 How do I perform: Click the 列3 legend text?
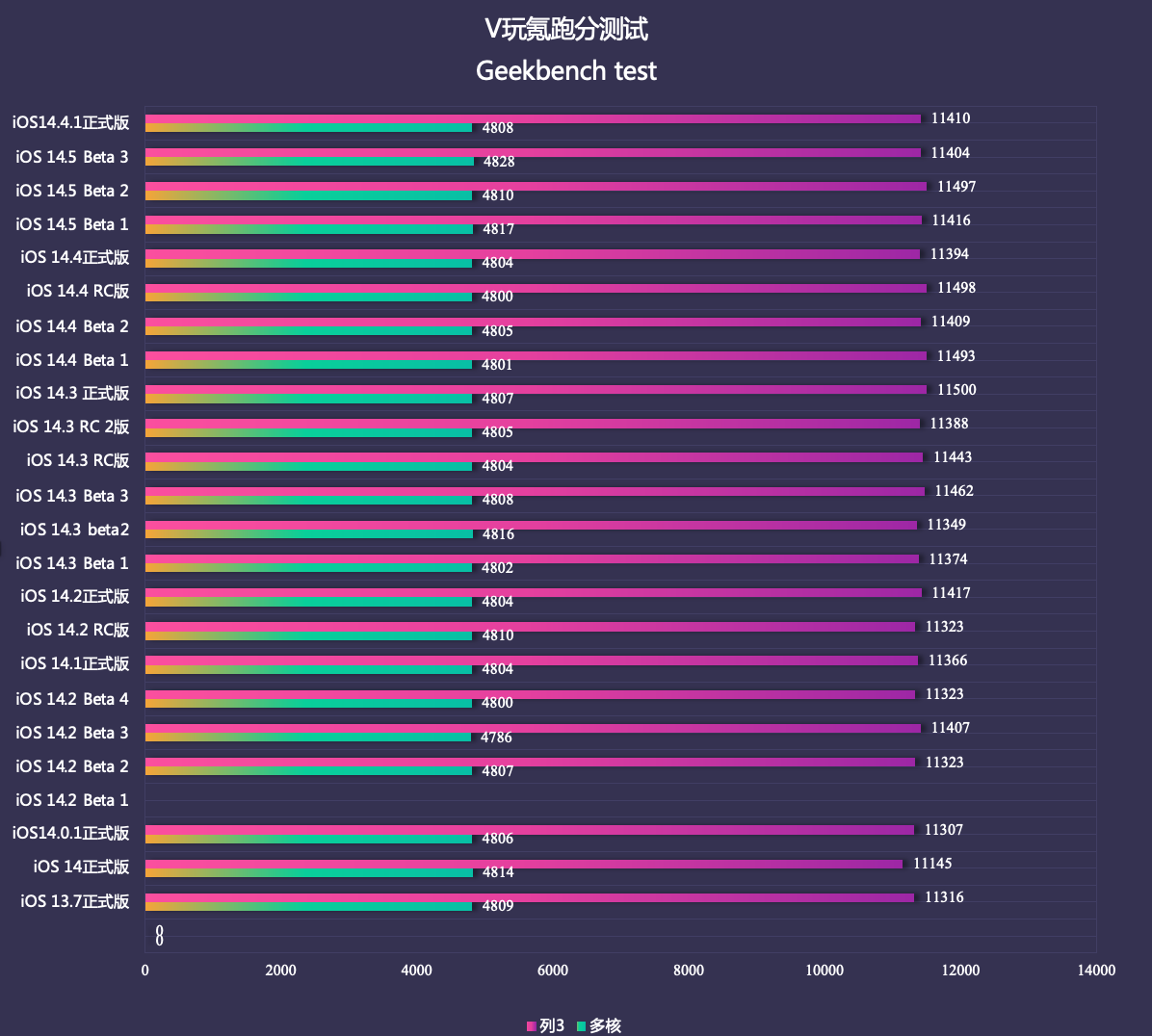pyautogui.click(x=552, y=1026)
